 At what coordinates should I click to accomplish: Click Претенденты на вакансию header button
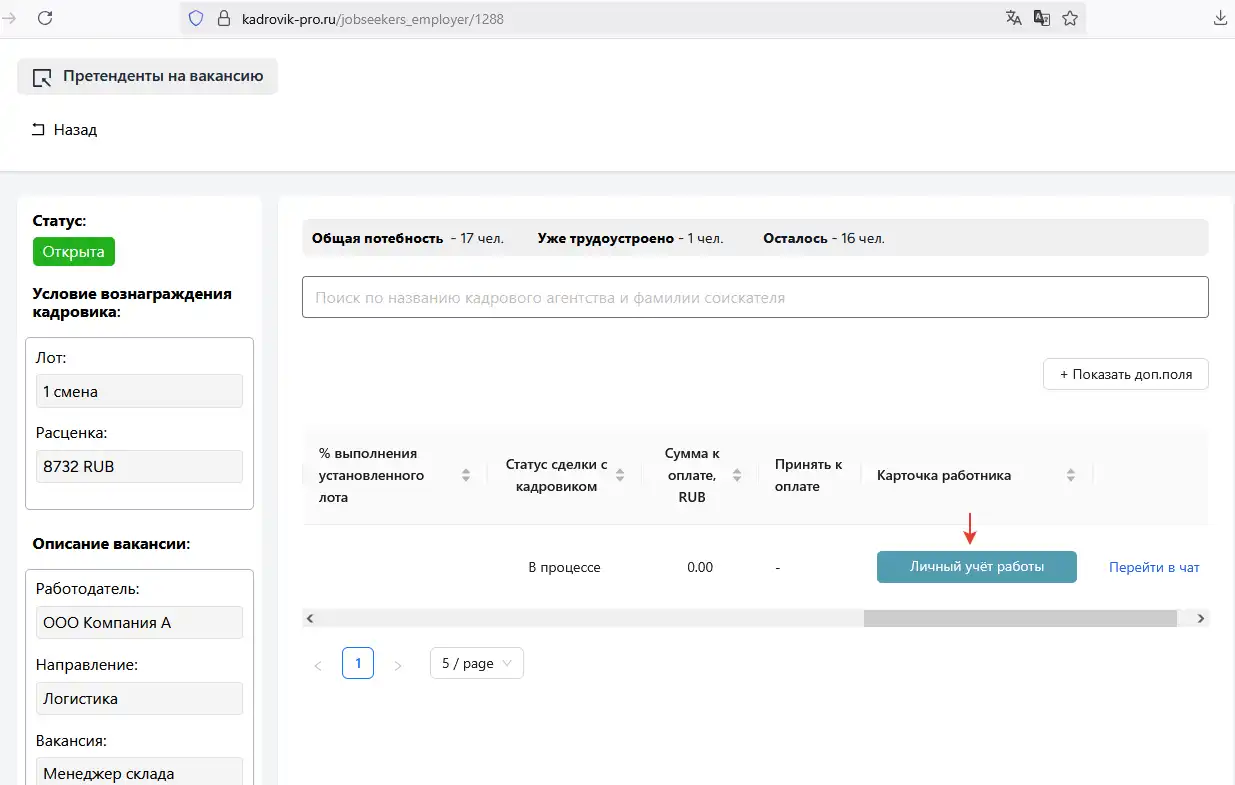[x=147, y=77]
